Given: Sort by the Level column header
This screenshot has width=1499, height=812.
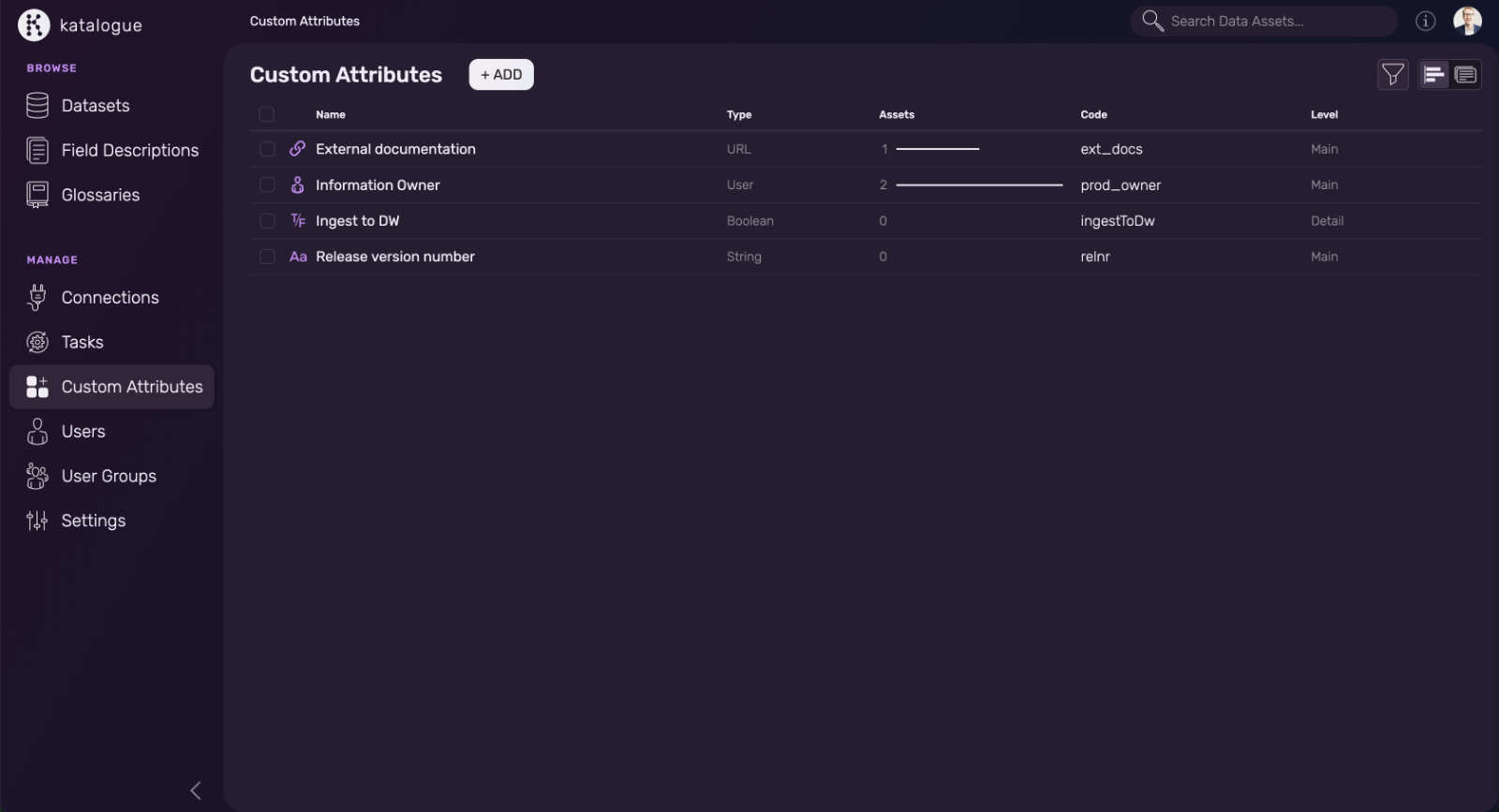Looking at the screenshot, I should 1324,114.
